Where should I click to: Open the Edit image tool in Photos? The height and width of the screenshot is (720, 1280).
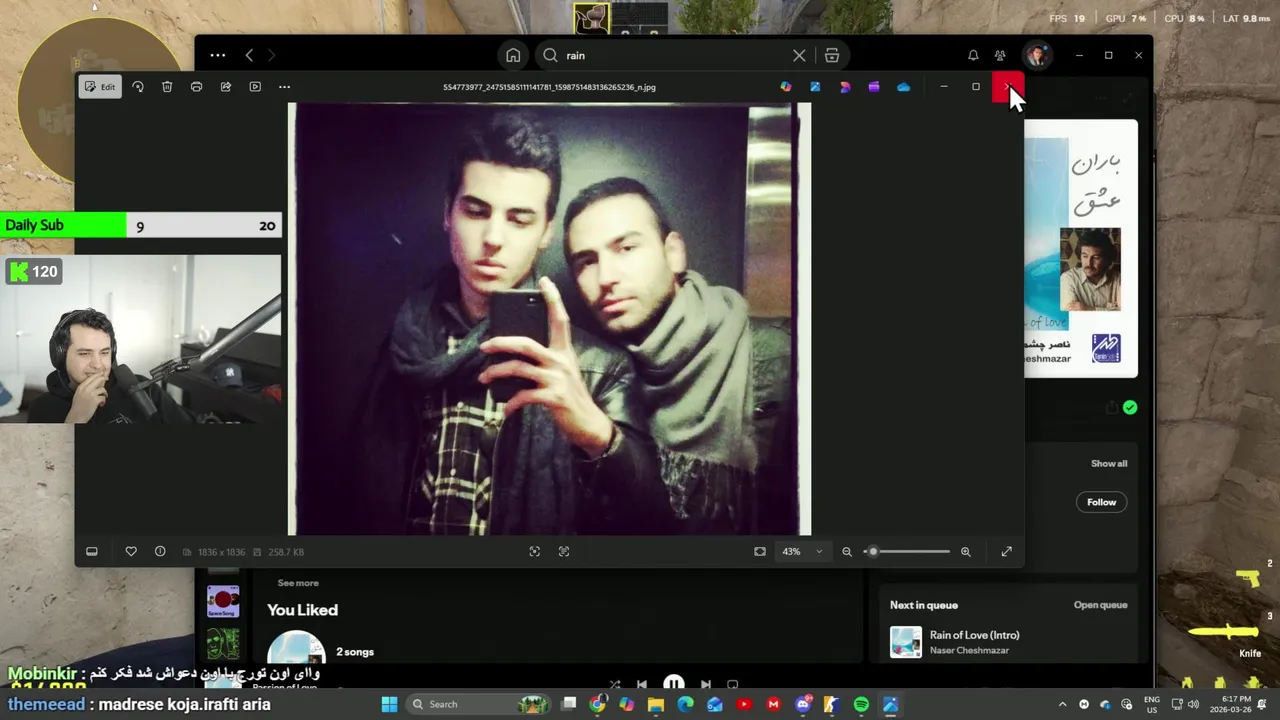pos(99,87)
